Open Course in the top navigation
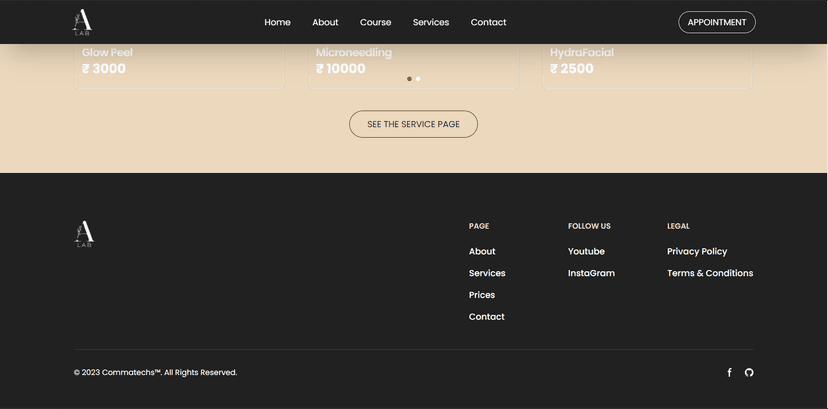The height and width of the screenshot is (409, 828). (x=375, y=22)
